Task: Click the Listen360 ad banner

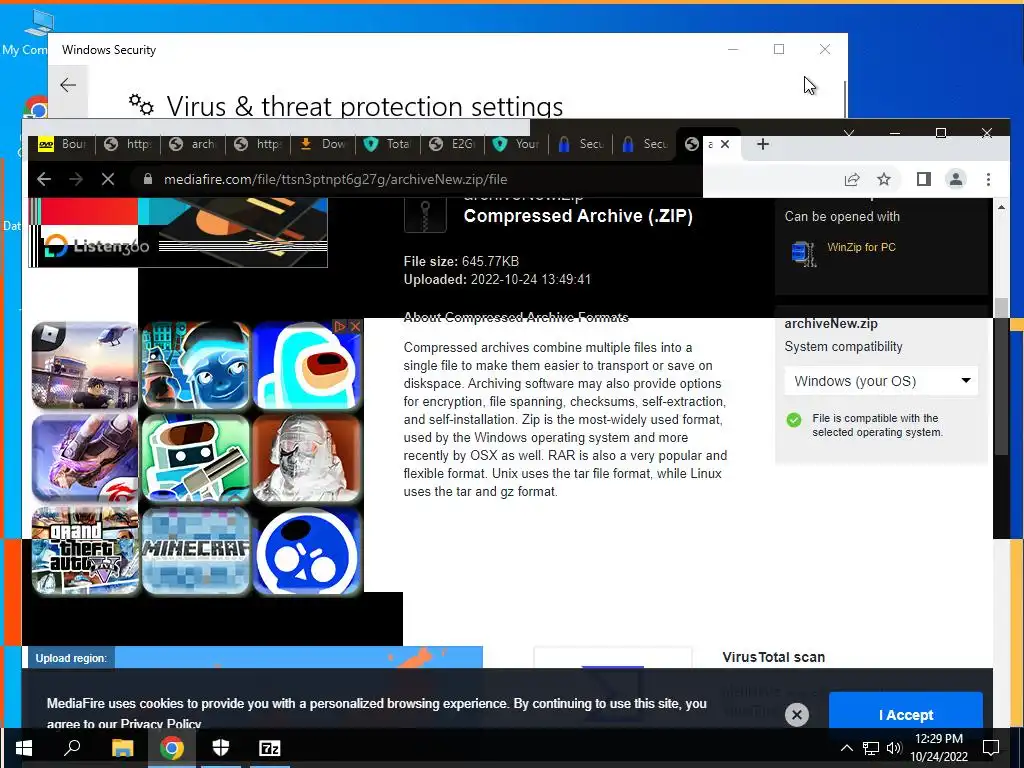Action: [178, 232]
